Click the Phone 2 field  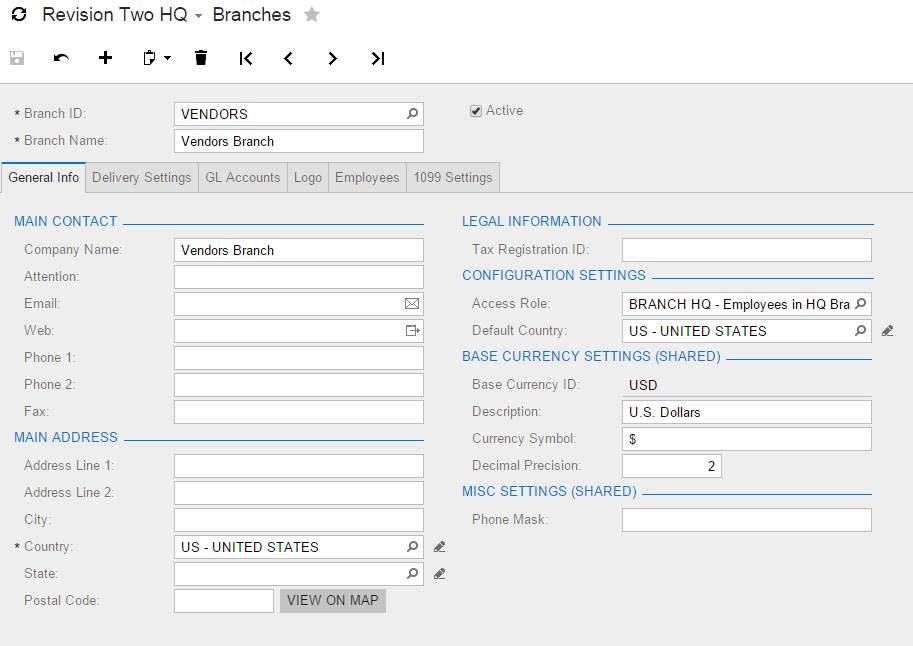[x=299, y=384]
